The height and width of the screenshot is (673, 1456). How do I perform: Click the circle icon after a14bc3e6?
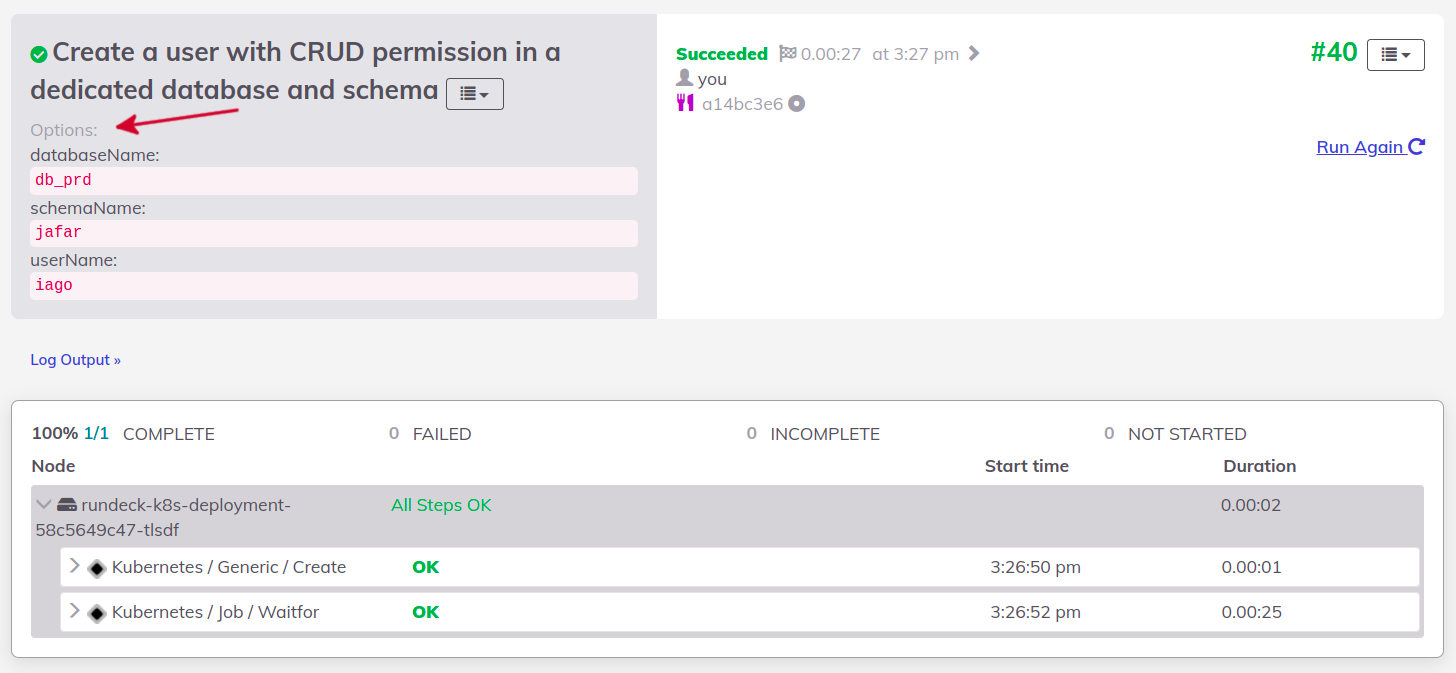[796, 103]
